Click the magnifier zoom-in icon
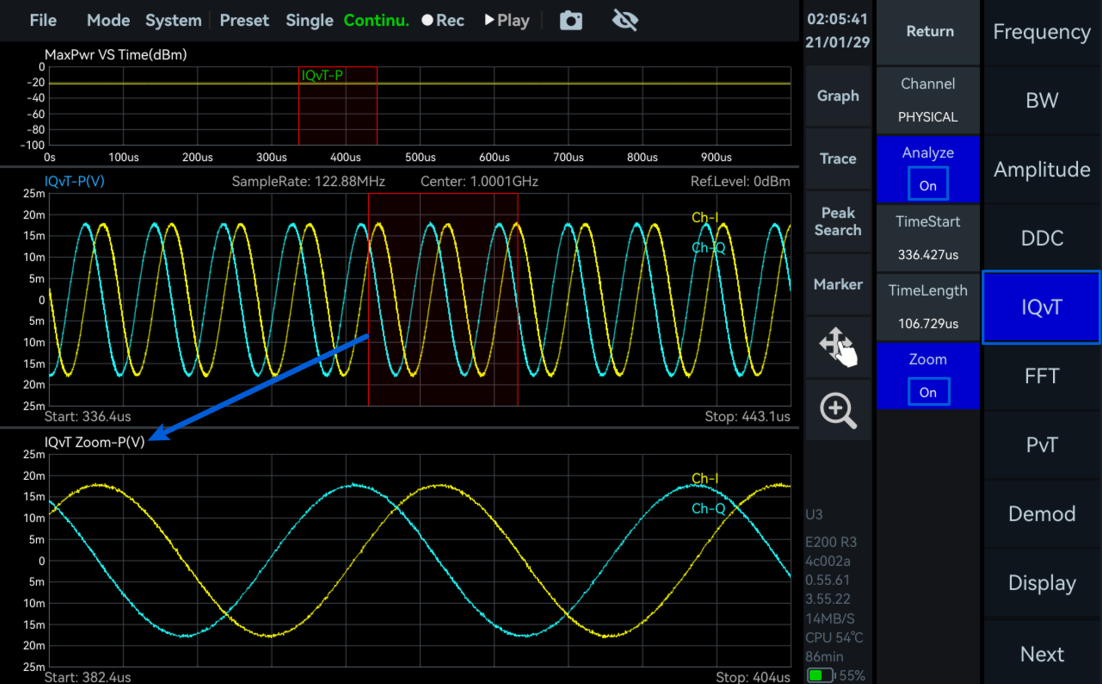This screenshot has width=1102, height=684. [838, 410]
